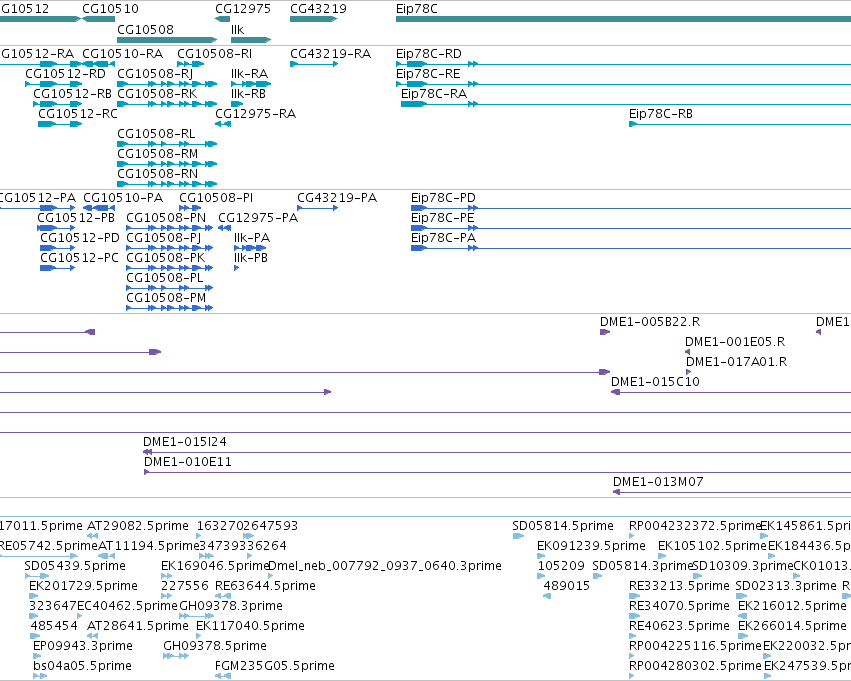Select protein CG10512-PB label

(x=76, y=218)
